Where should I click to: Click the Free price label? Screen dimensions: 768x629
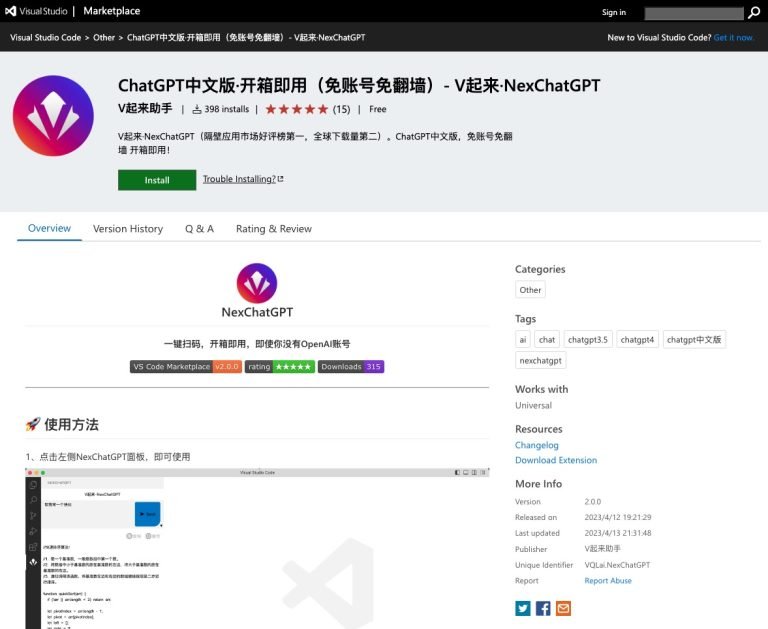[x=378, y=109]
